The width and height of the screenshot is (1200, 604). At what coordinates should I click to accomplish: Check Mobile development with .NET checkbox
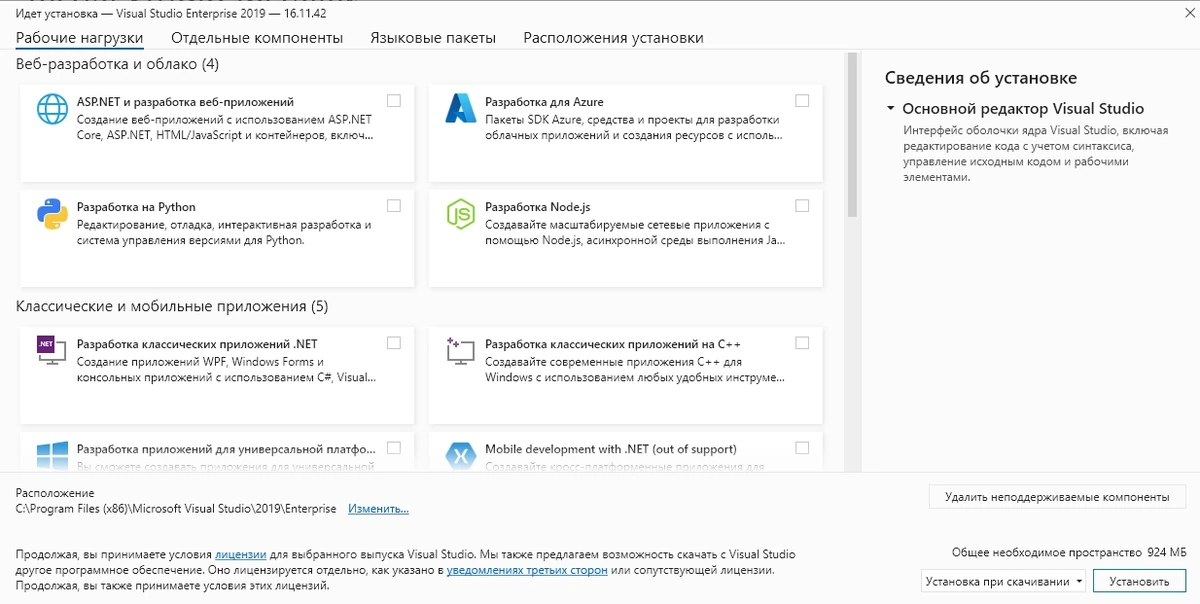(x=802, y=448)
